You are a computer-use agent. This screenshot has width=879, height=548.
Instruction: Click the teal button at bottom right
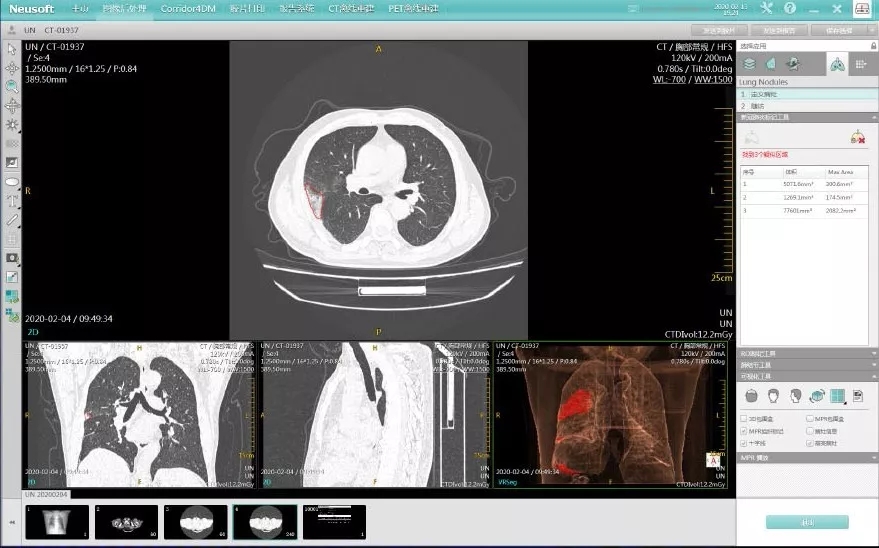(x=807, y=522)
